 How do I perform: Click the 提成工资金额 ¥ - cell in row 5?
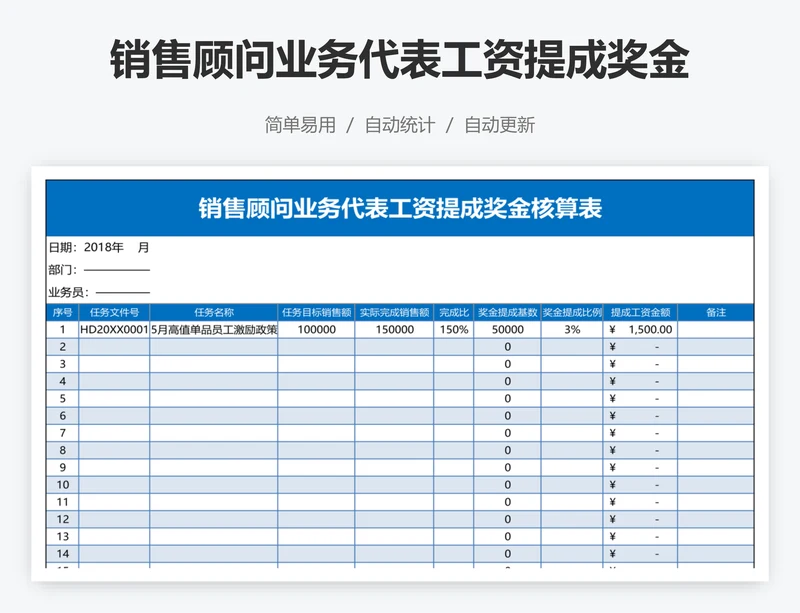tap(640, 399)
